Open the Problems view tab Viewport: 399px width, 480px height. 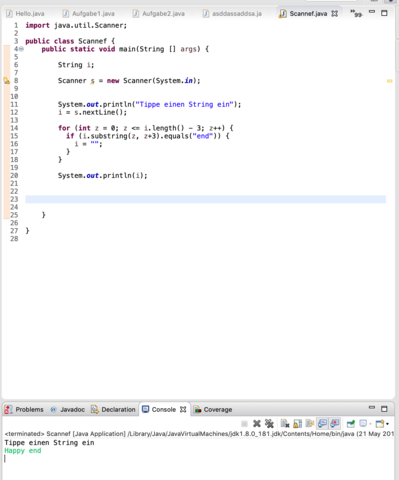(x=24, y=409)
